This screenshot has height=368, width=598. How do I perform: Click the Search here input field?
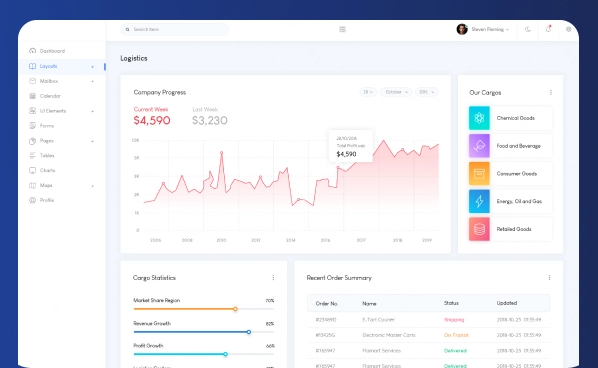(x=175, y=29)
